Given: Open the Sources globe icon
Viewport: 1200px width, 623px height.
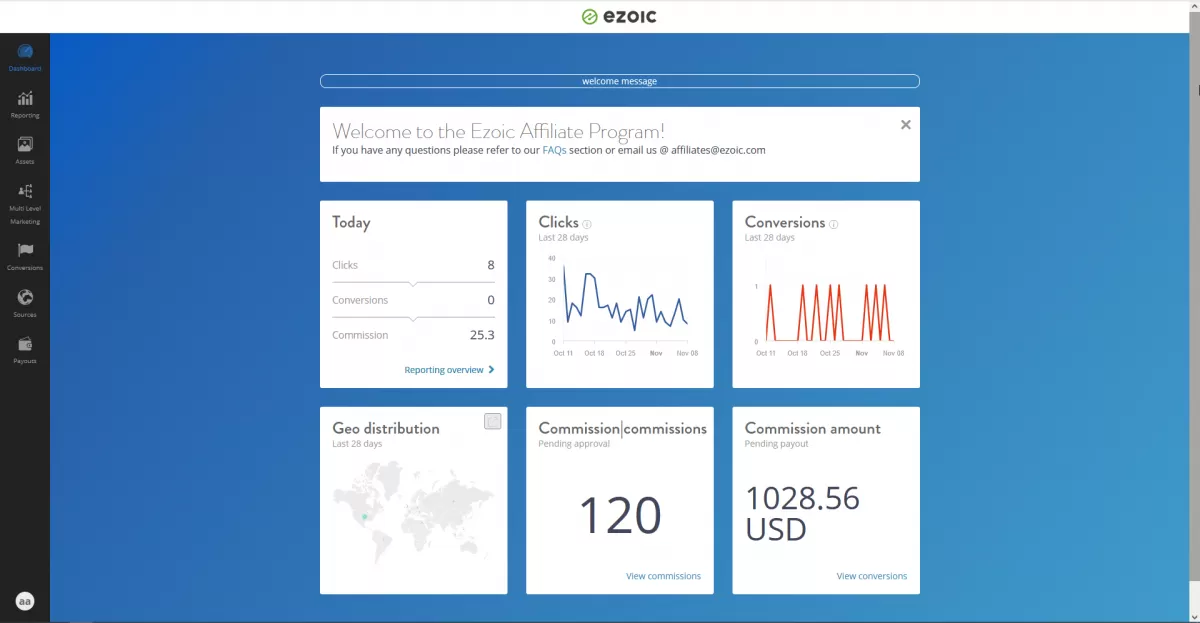Looking at the screenshot, I should coord(25,297).
